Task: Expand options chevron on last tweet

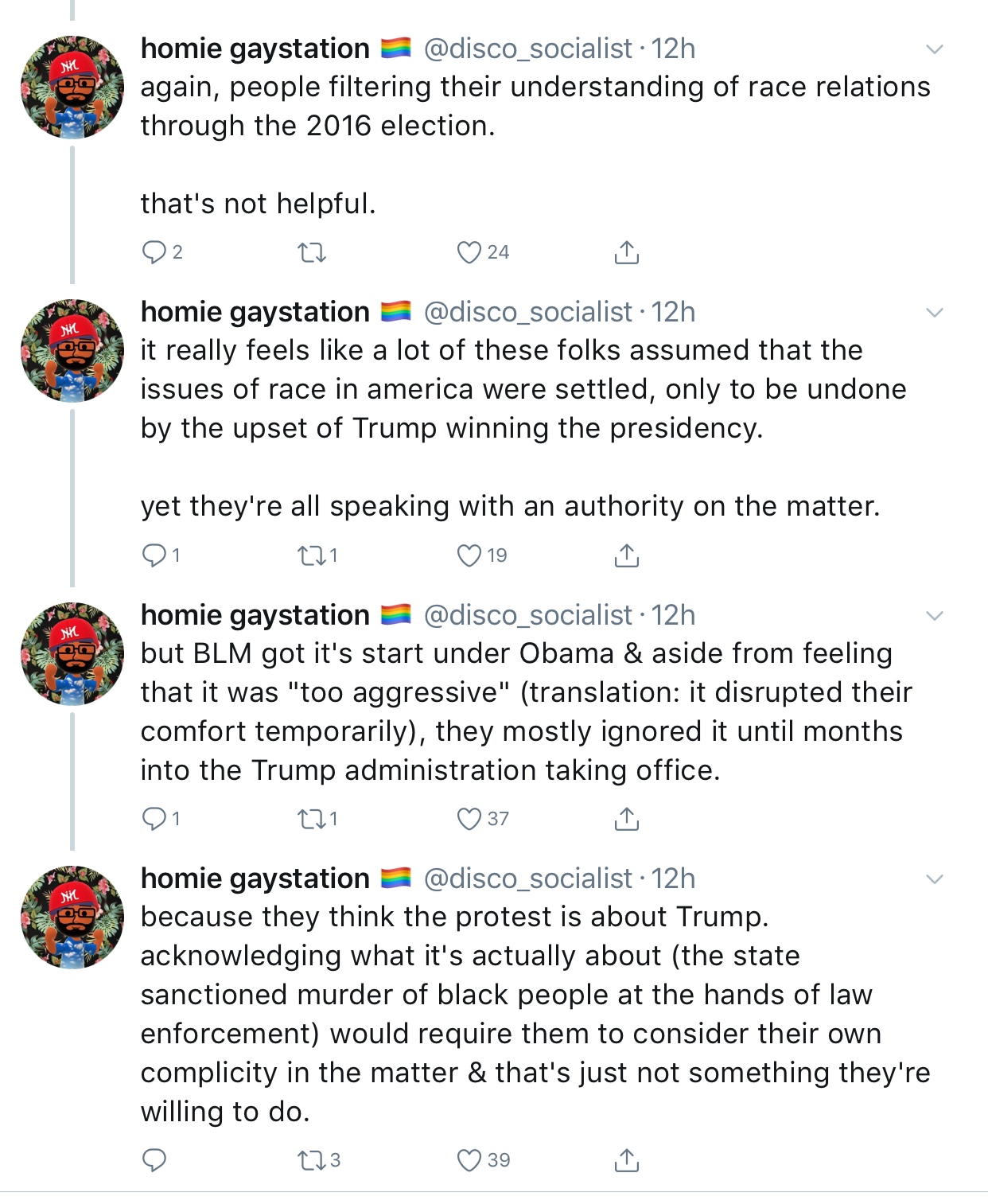Action: click(x=935, y=879)
